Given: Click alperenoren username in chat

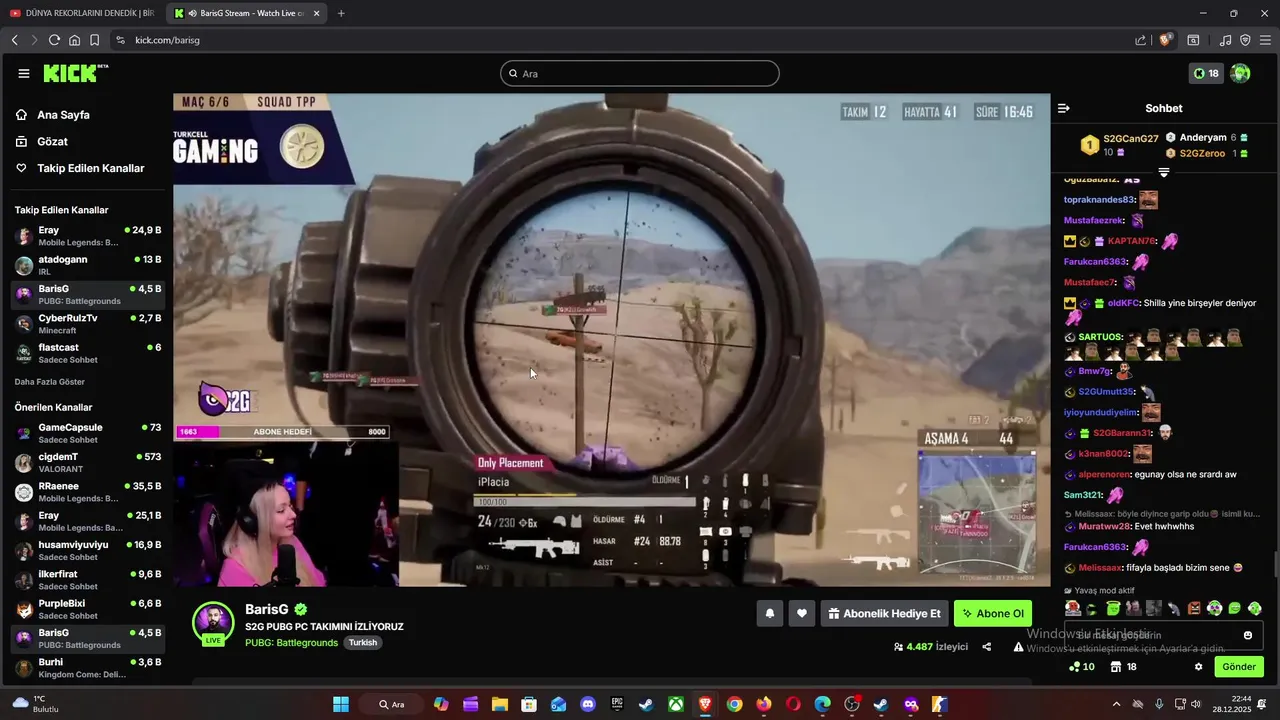Looking at the screenshot, I should [x=1106, y=474].
